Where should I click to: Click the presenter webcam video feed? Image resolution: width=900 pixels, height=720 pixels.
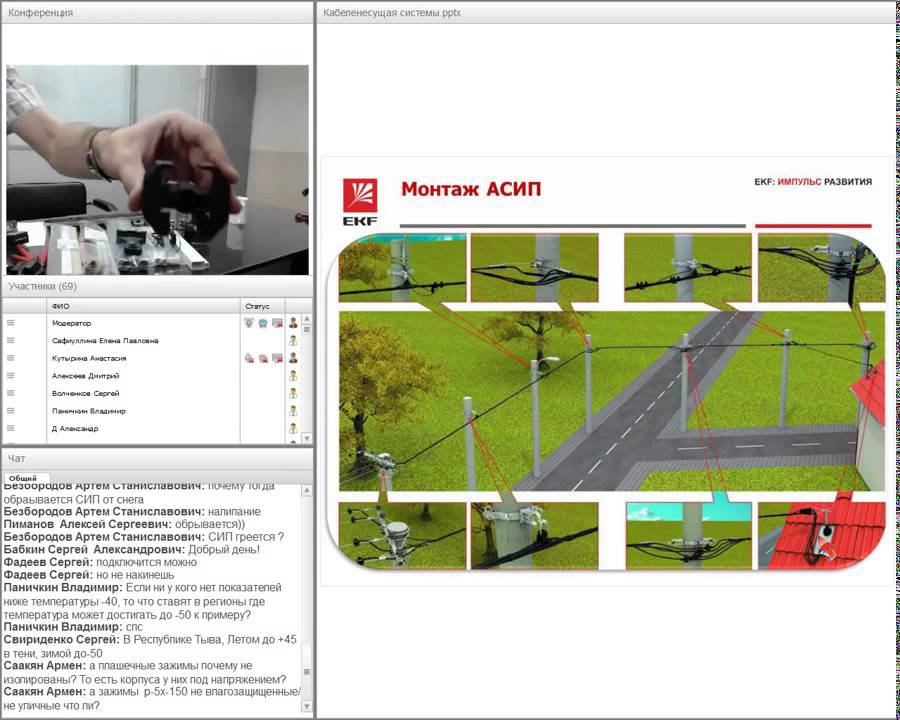[157, 170]
